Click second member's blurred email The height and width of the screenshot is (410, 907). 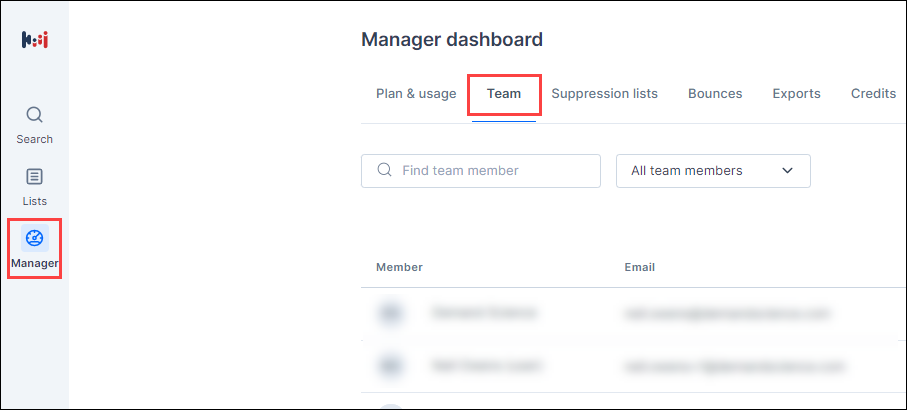[735, 365]
